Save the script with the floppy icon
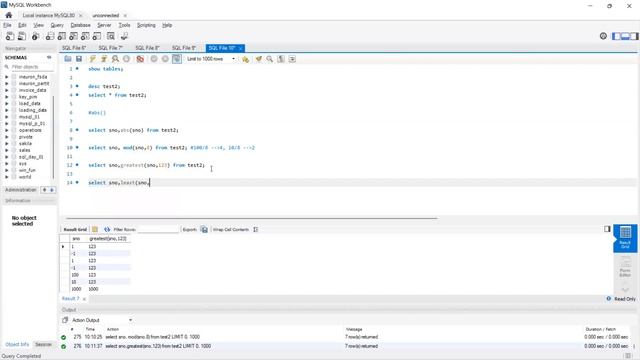Viewport: 640px width, 360px height. tap(79, 59)
